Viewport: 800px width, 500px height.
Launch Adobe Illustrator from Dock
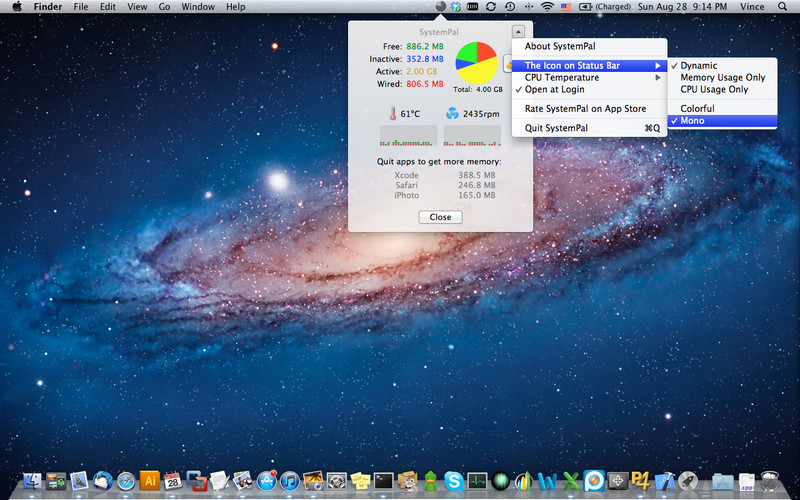(x=149, y=481)
